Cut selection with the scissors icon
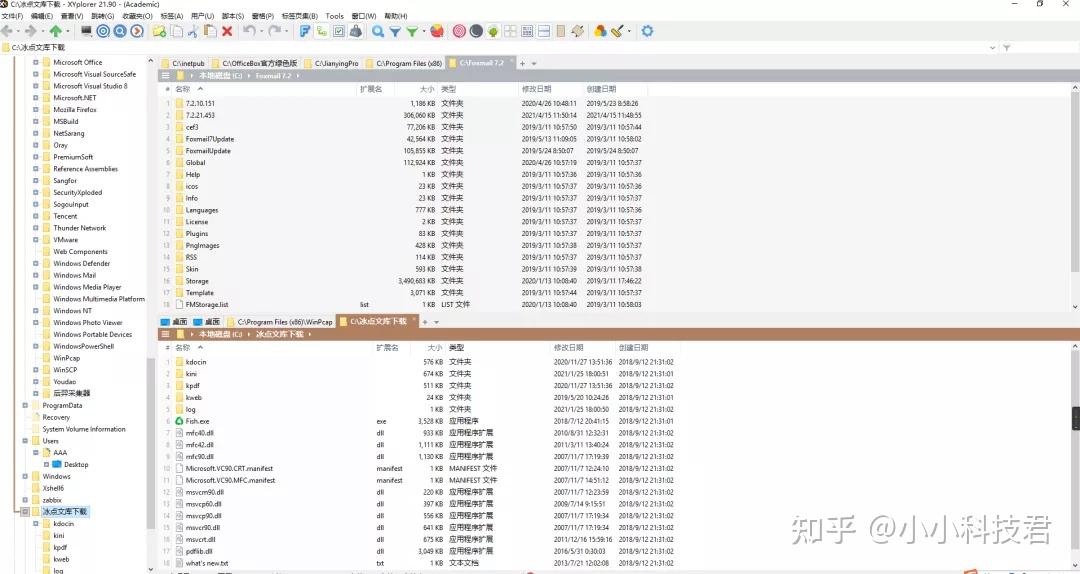The width and height of the screenshot is (1080, 574). click(193, 31)
